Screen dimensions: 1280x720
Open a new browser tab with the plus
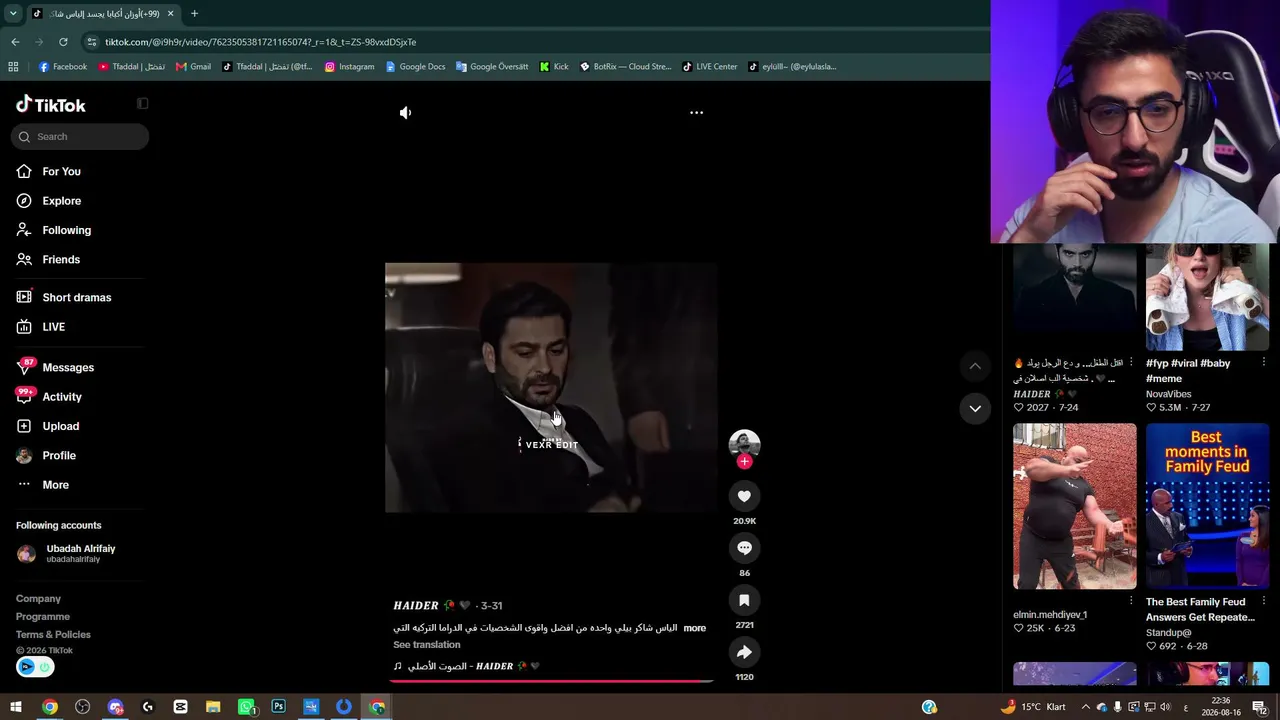[x=194, y=14]
